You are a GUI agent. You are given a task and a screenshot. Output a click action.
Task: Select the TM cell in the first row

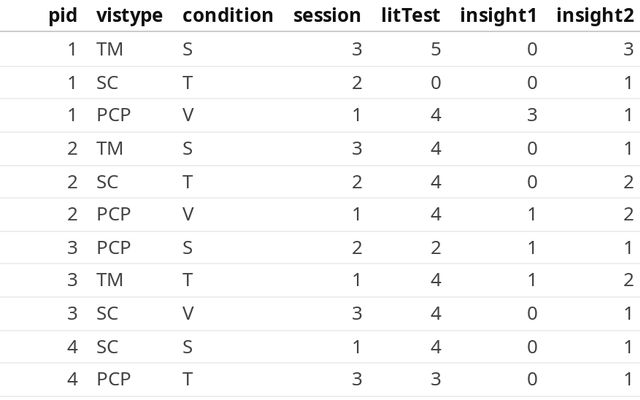pyautogui.click(x=110, y=49)
